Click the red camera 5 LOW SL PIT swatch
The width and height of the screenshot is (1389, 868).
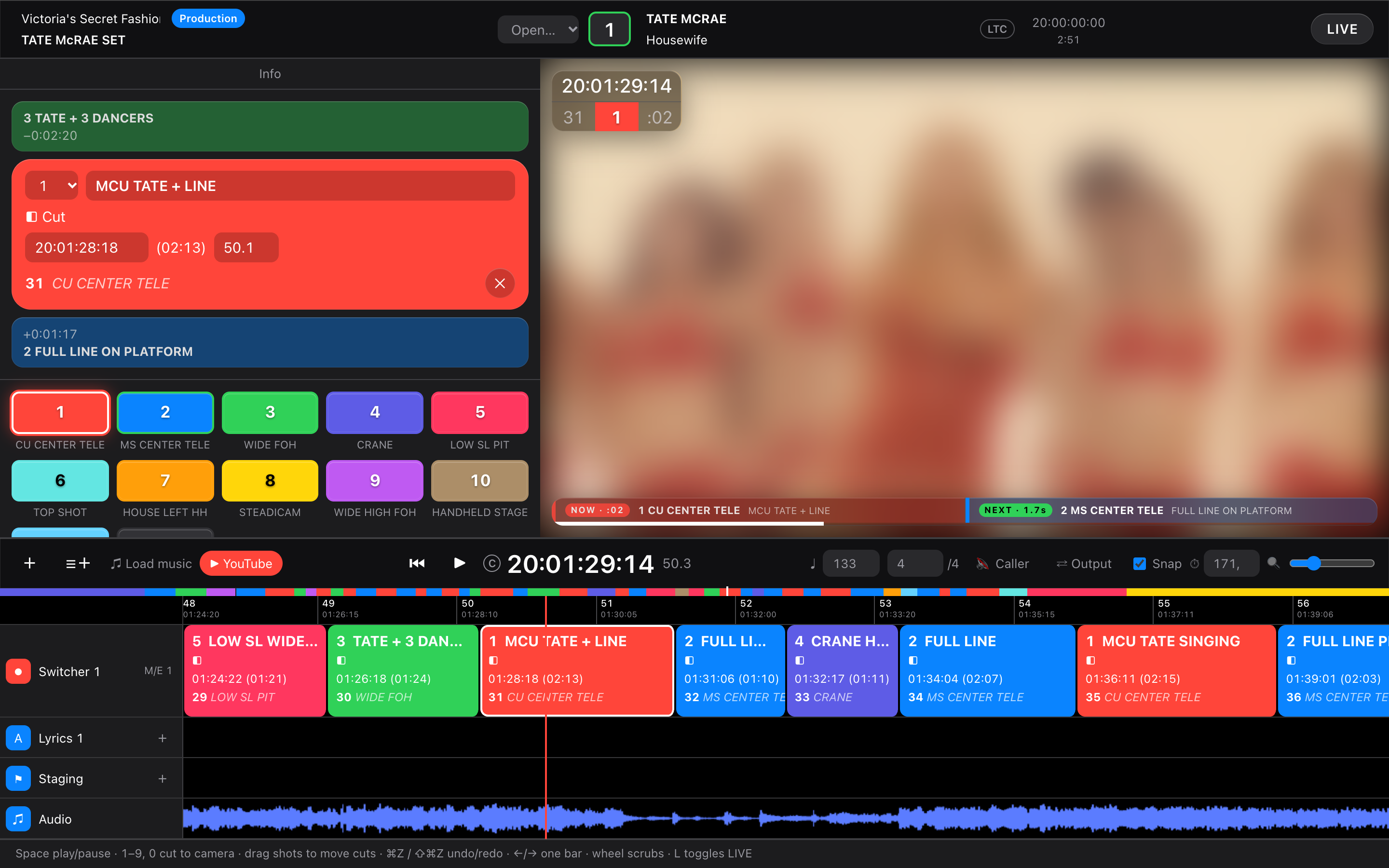pos(480,412)
